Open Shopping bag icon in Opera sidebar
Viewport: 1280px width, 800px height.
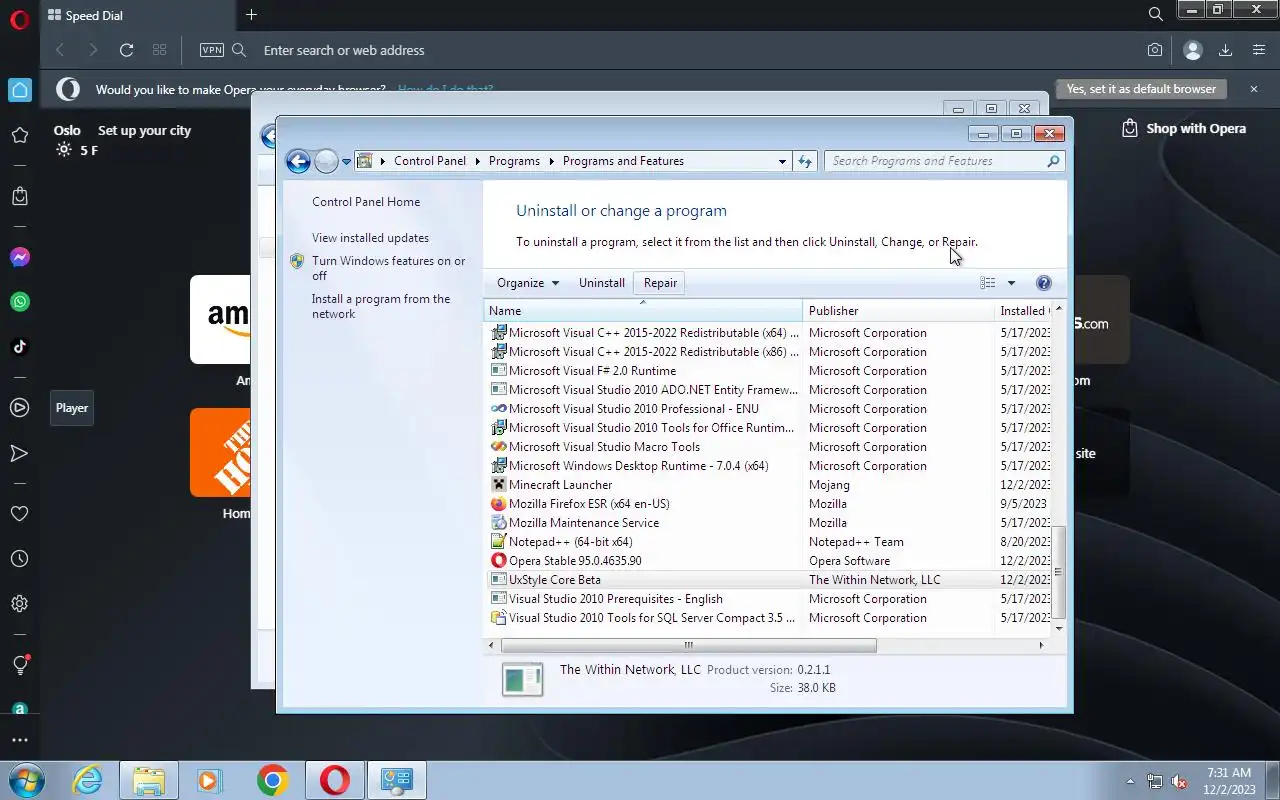coord(19,196)
